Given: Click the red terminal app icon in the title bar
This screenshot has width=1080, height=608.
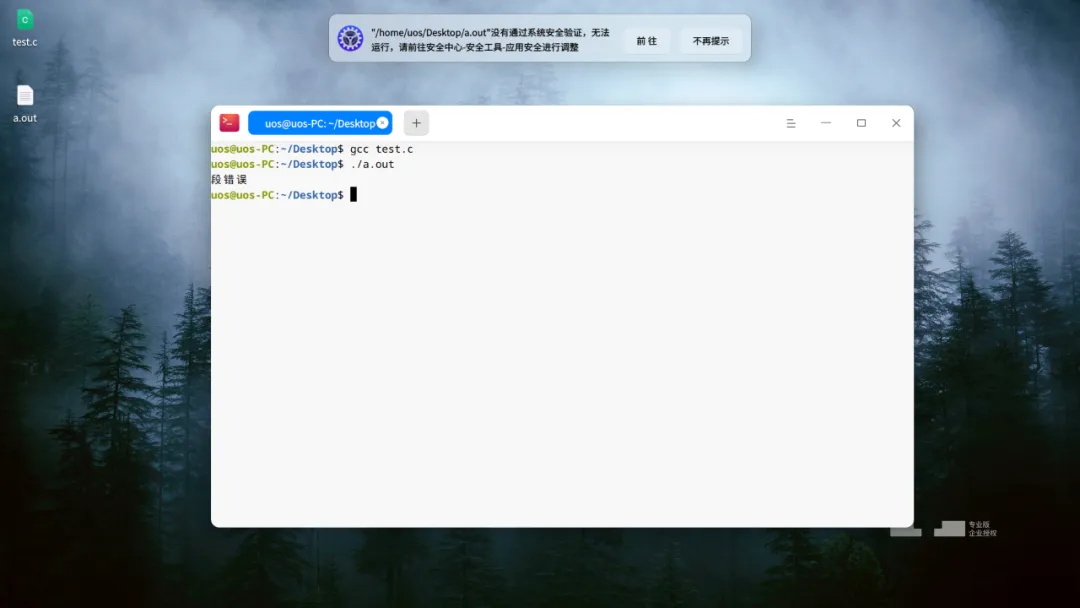Looking at the screenshot, I should [x=229, y=123].
